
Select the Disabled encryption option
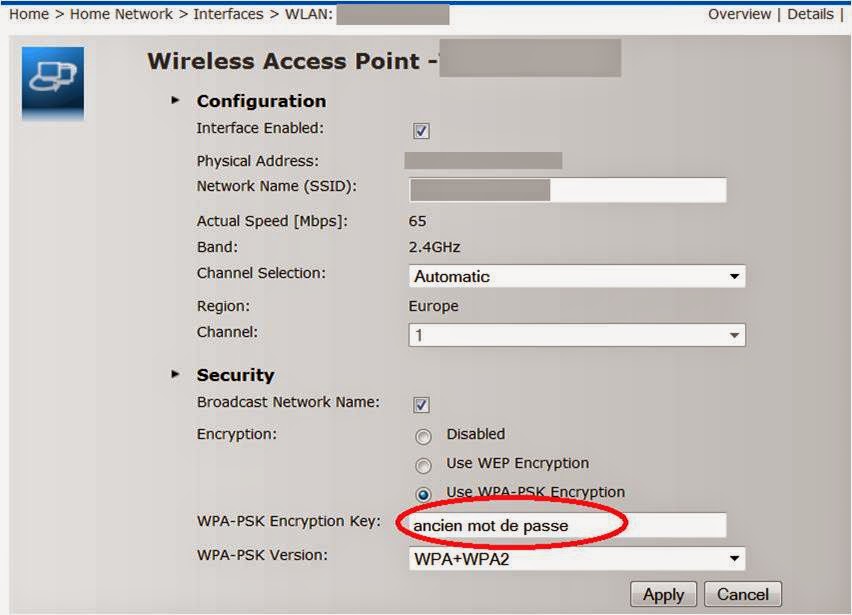(x=422, y=435)
